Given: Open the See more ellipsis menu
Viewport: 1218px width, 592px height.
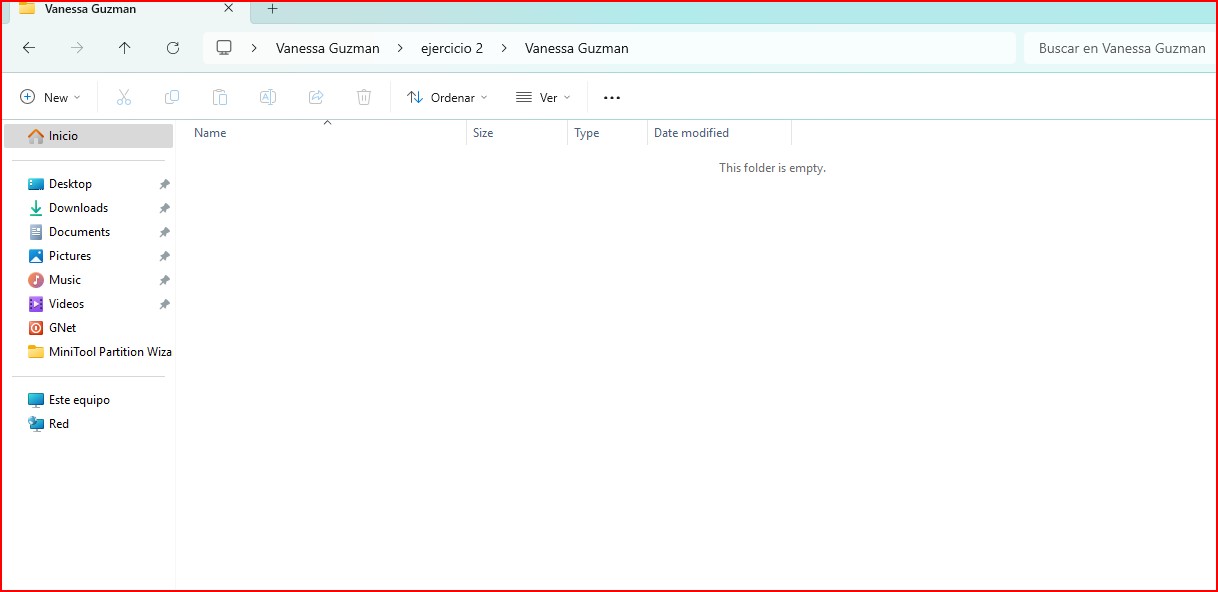Looking at the screenshot, I should coord(612,97).
